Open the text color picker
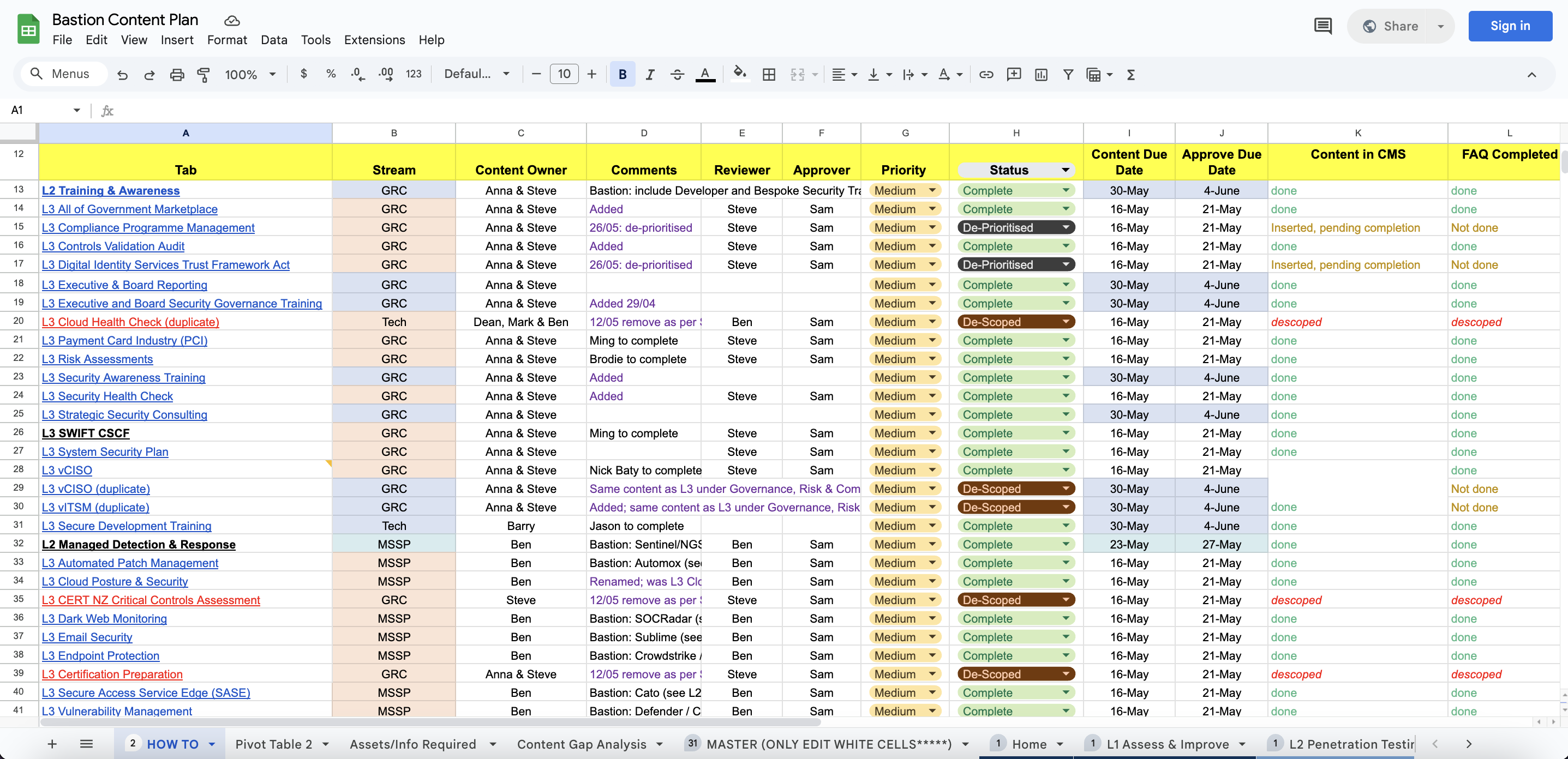1568x759 pixels. coord(705,74)
